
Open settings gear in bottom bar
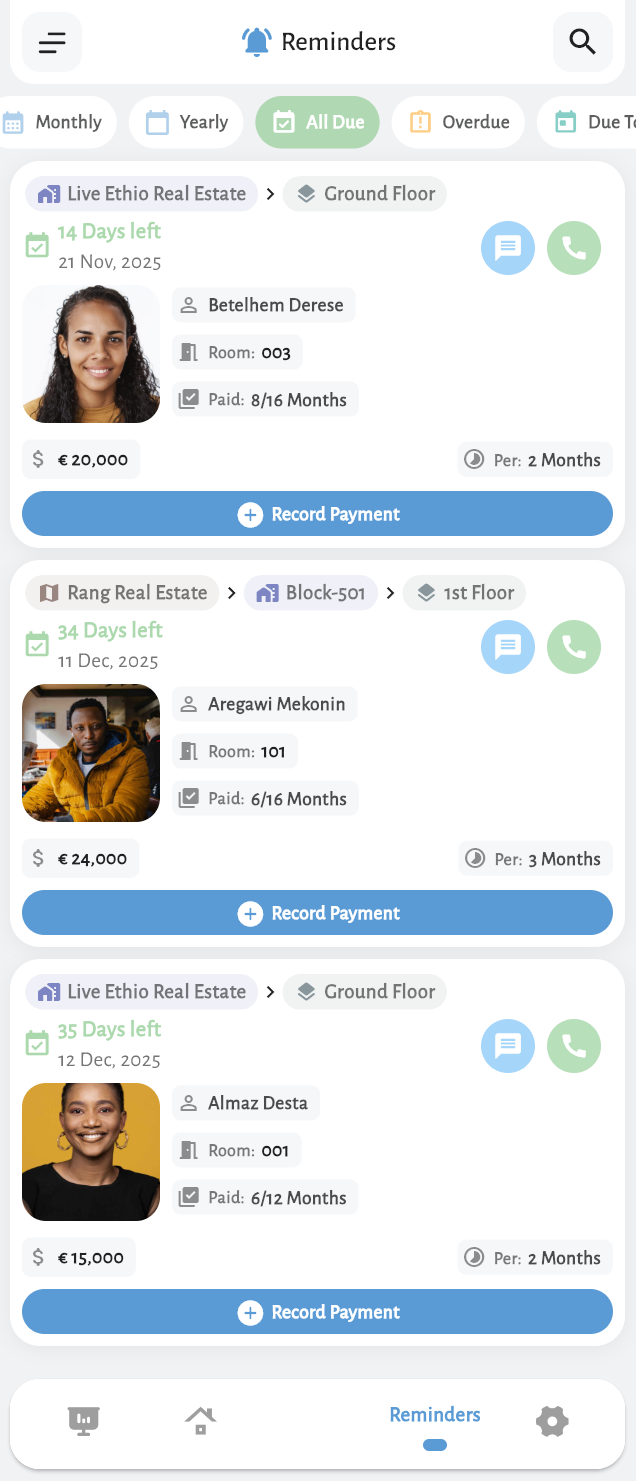tap(552, 1419)
